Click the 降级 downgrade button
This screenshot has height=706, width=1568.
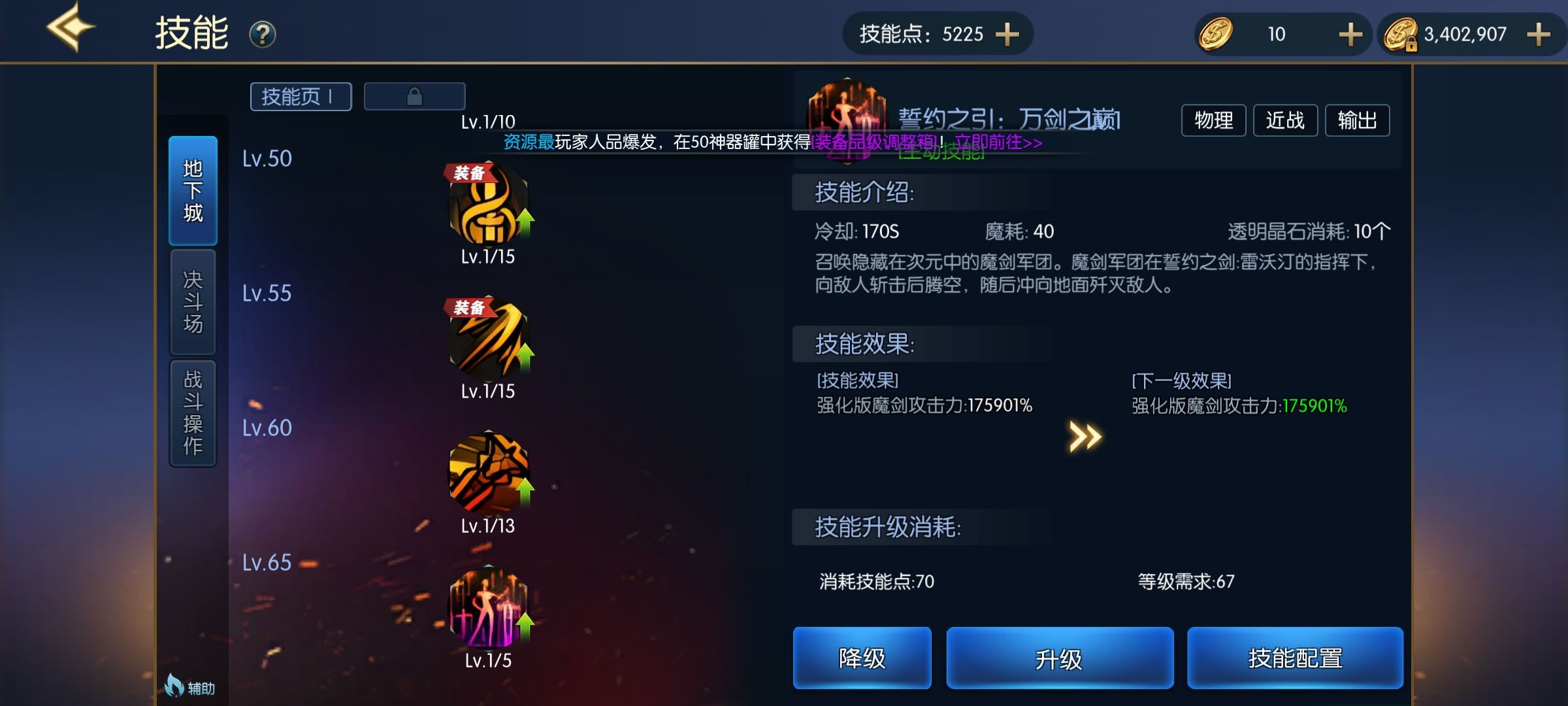click(862, 658)
